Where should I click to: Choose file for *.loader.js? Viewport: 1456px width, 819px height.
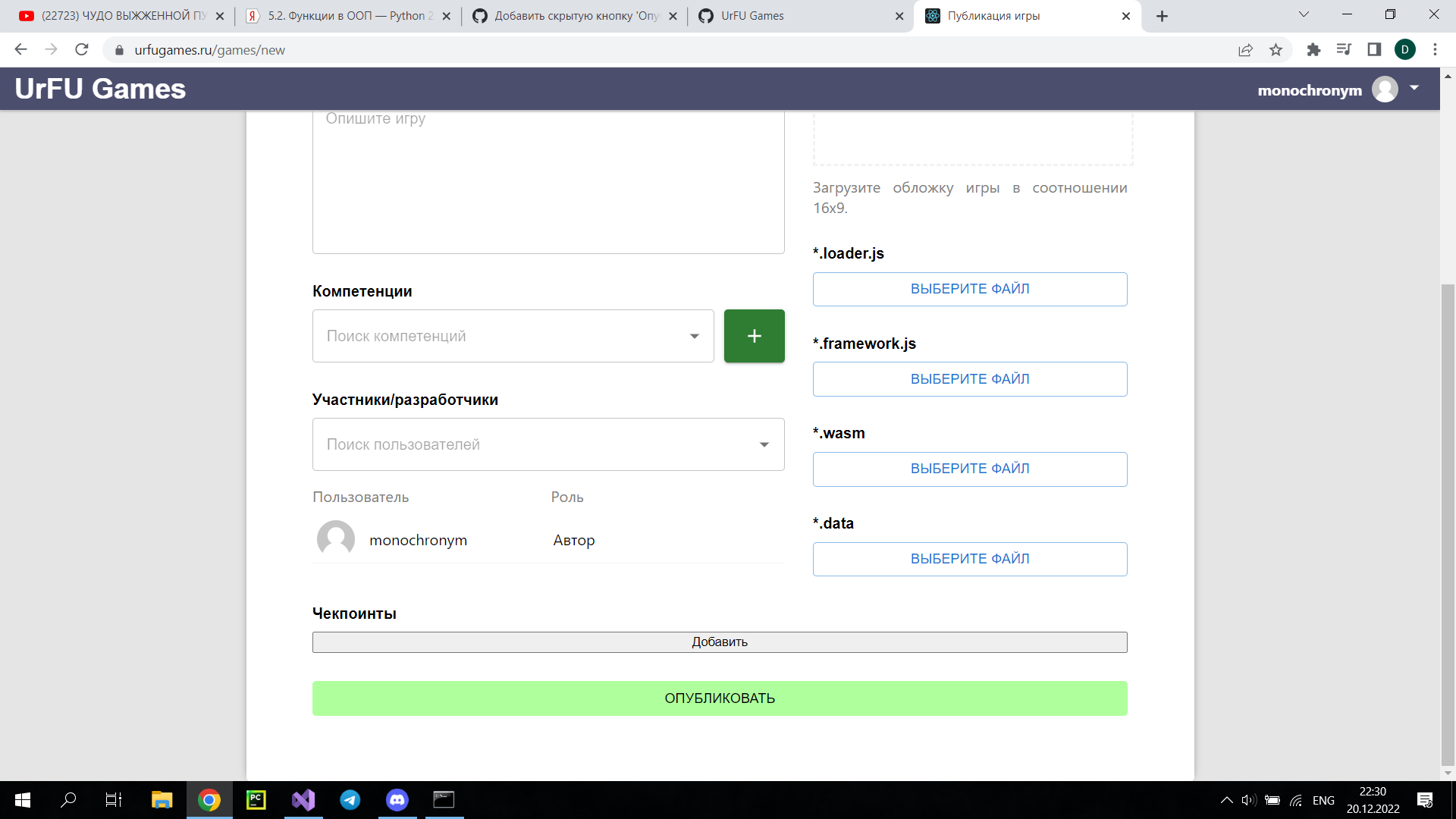[969, 289]
